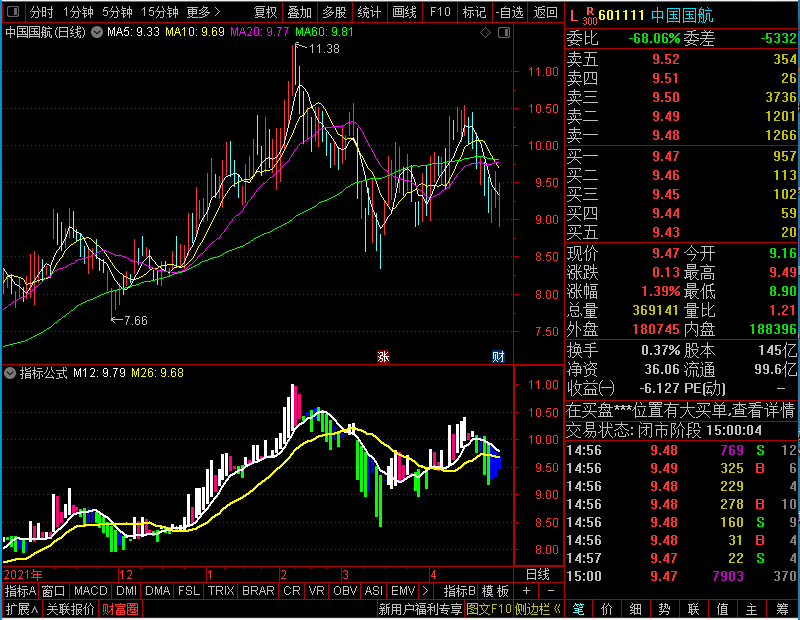
Task: Click the stock name 中国国航 header
Action: tap(682, 16)
